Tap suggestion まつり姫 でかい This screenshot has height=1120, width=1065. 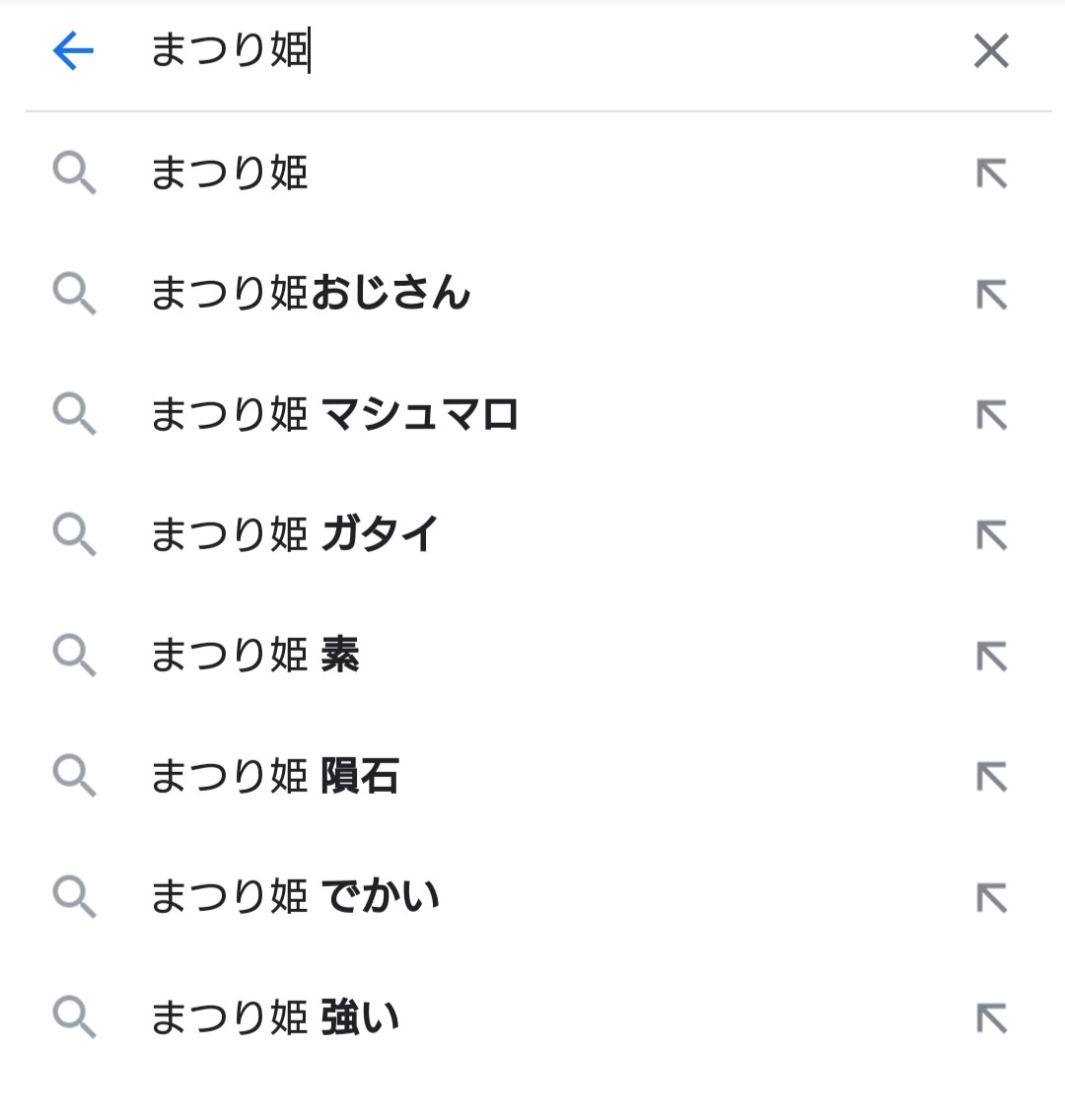tap(294, 897)
